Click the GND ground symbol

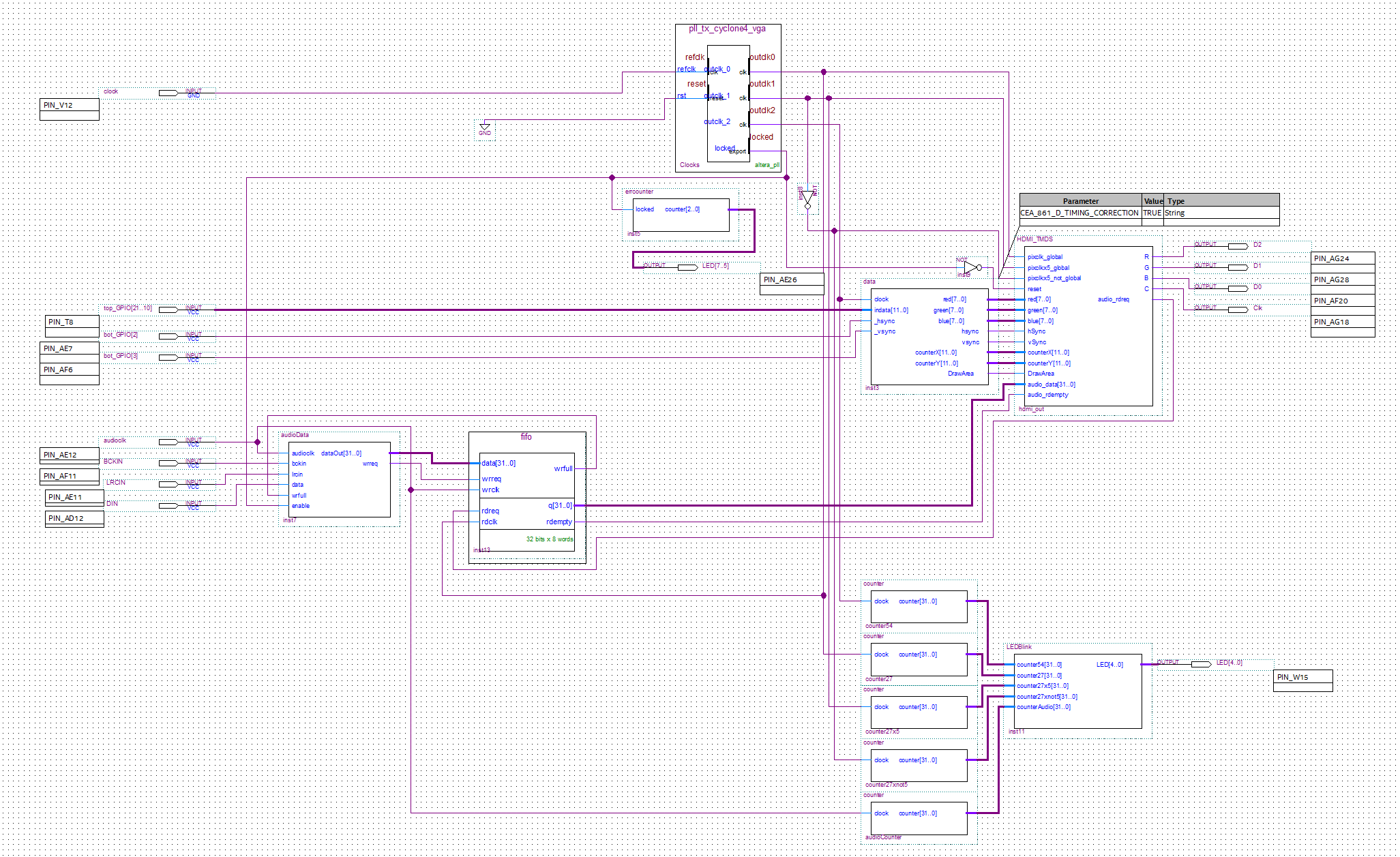[x=485, y=128]
